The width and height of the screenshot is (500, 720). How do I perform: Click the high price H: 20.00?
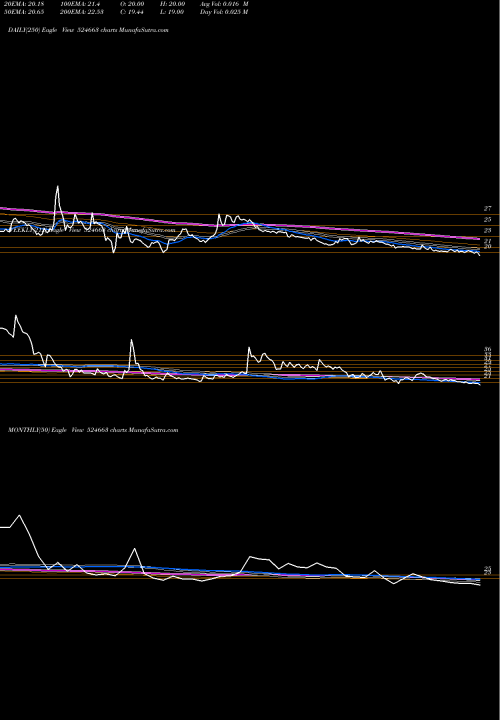pos(173,4)
